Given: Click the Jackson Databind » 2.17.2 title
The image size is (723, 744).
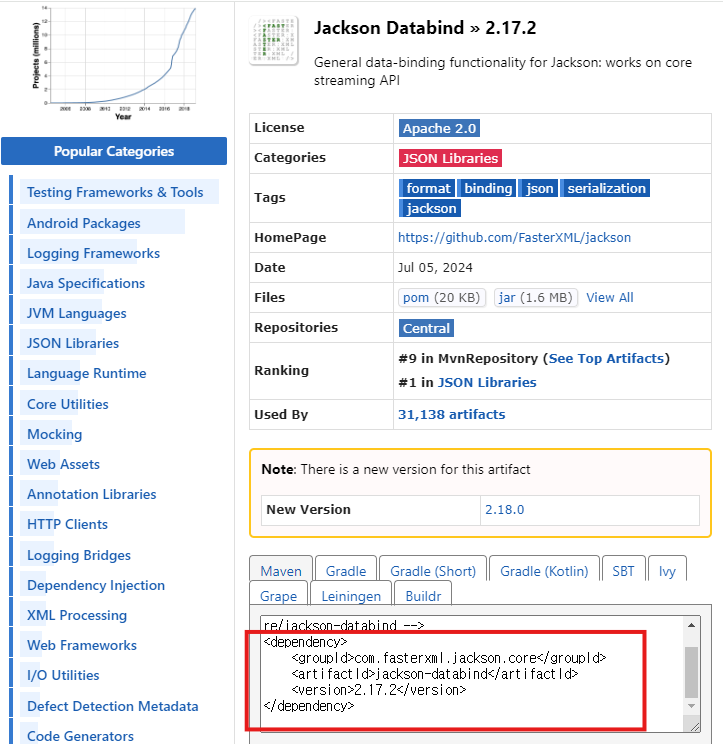Looking at the screenshot, I should (425, 28).
